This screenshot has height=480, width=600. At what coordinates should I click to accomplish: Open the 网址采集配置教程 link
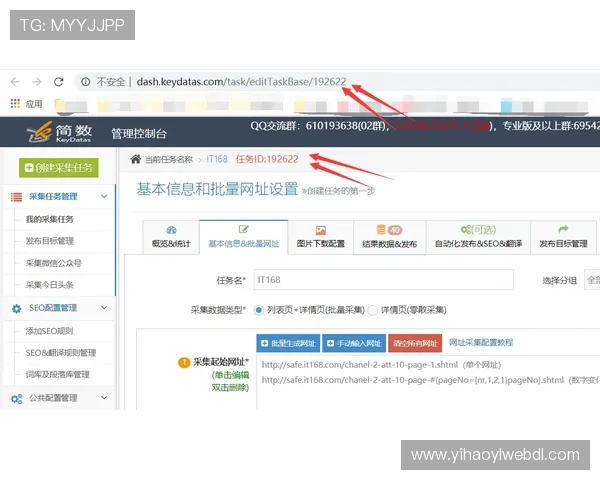click(481, 342)
